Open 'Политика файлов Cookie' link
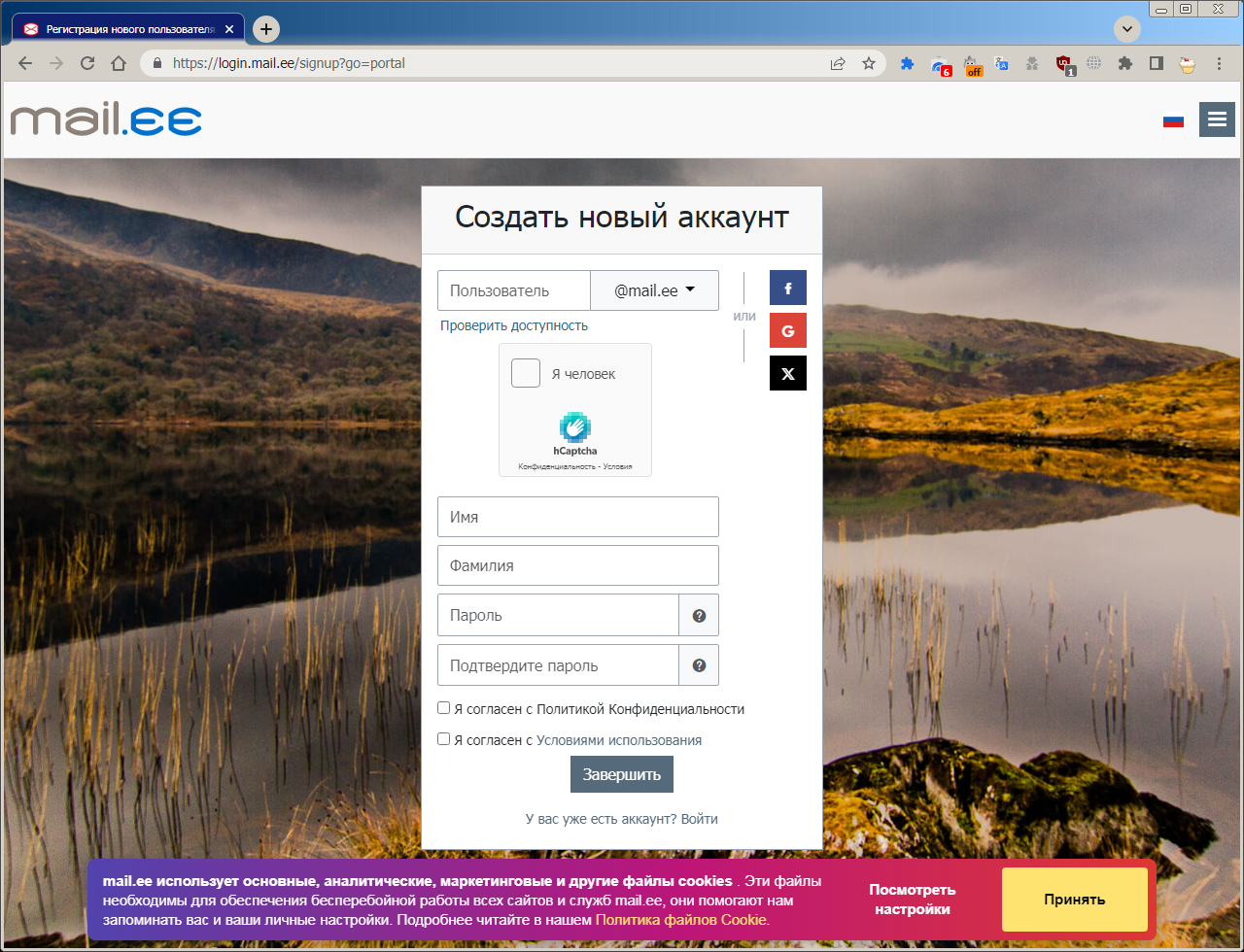Image resolution: width=1244 pixels, height=952 pixels. 681,920
